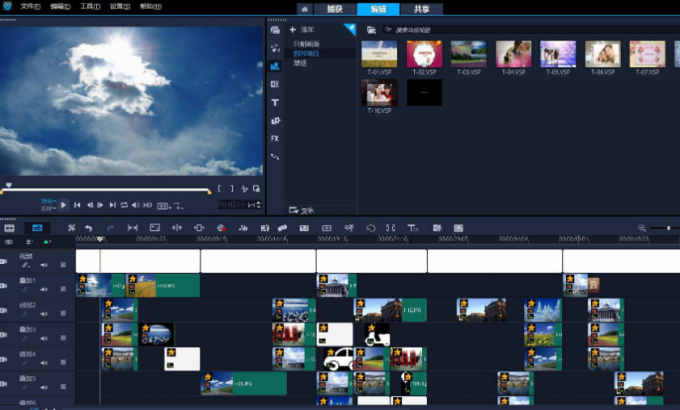680x410 pixels.
Task: Open the video track pen options dropdown
Action: [x=26, y=265]
